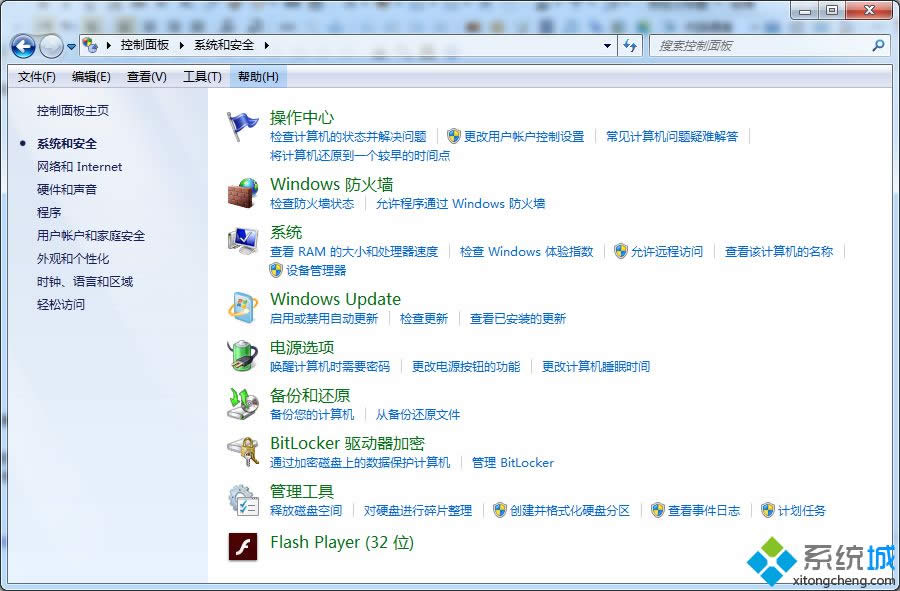The image size is (900, 591).
Task: Open the recent pages dropdown arrow
Action: coord(71,46)
